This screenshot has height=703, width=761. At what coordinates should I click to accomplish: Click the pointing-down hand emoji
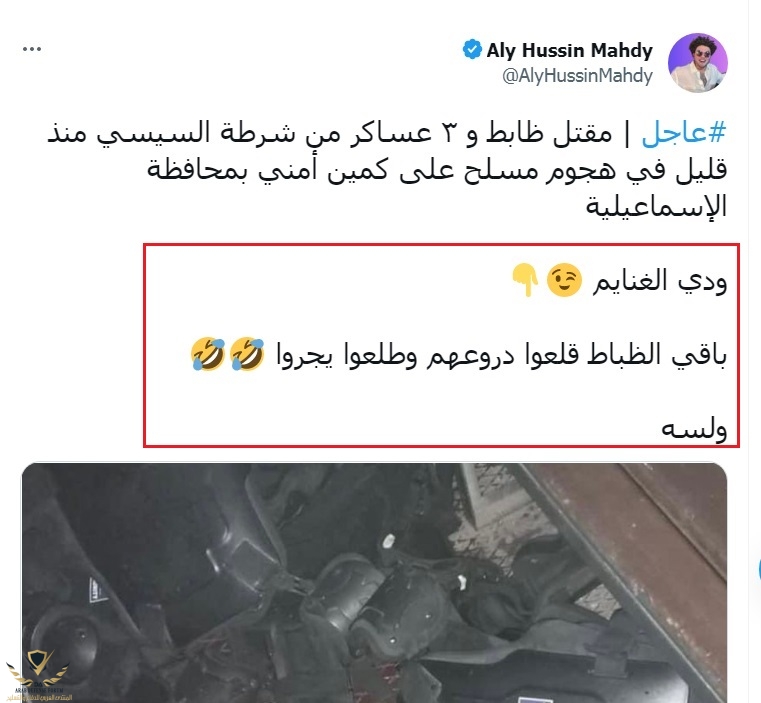pyautogui.click(x=525, y=280)
